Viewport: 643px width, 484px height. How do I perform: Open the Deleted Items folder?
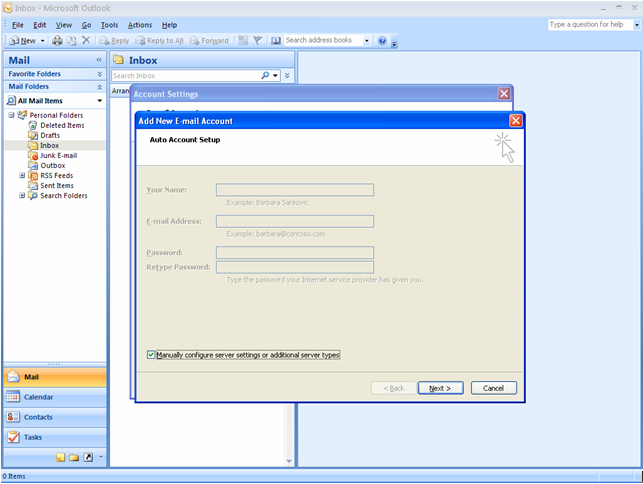62,125
